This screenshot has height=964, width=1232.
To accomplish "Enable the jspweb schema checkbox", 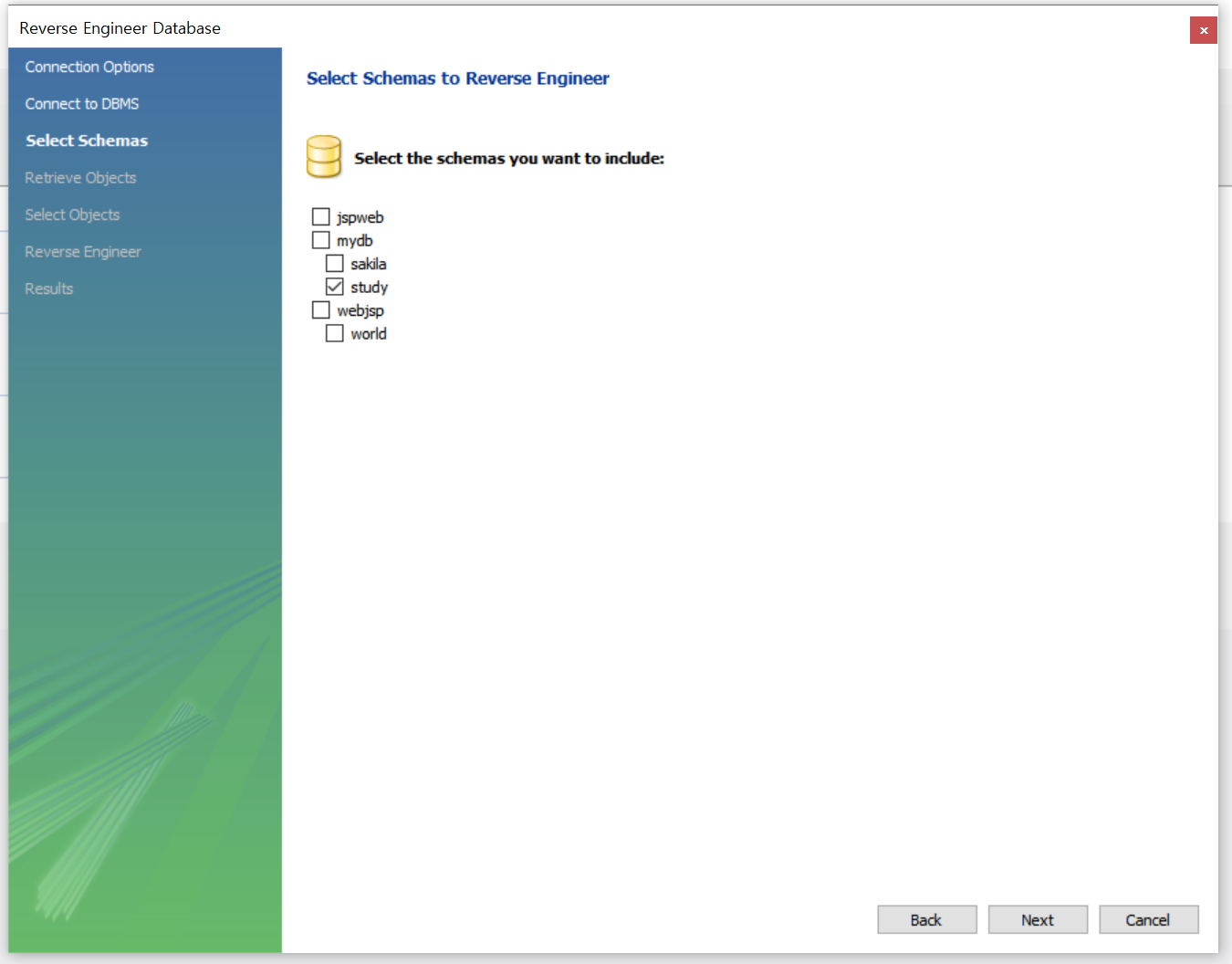I will point(320,216).
